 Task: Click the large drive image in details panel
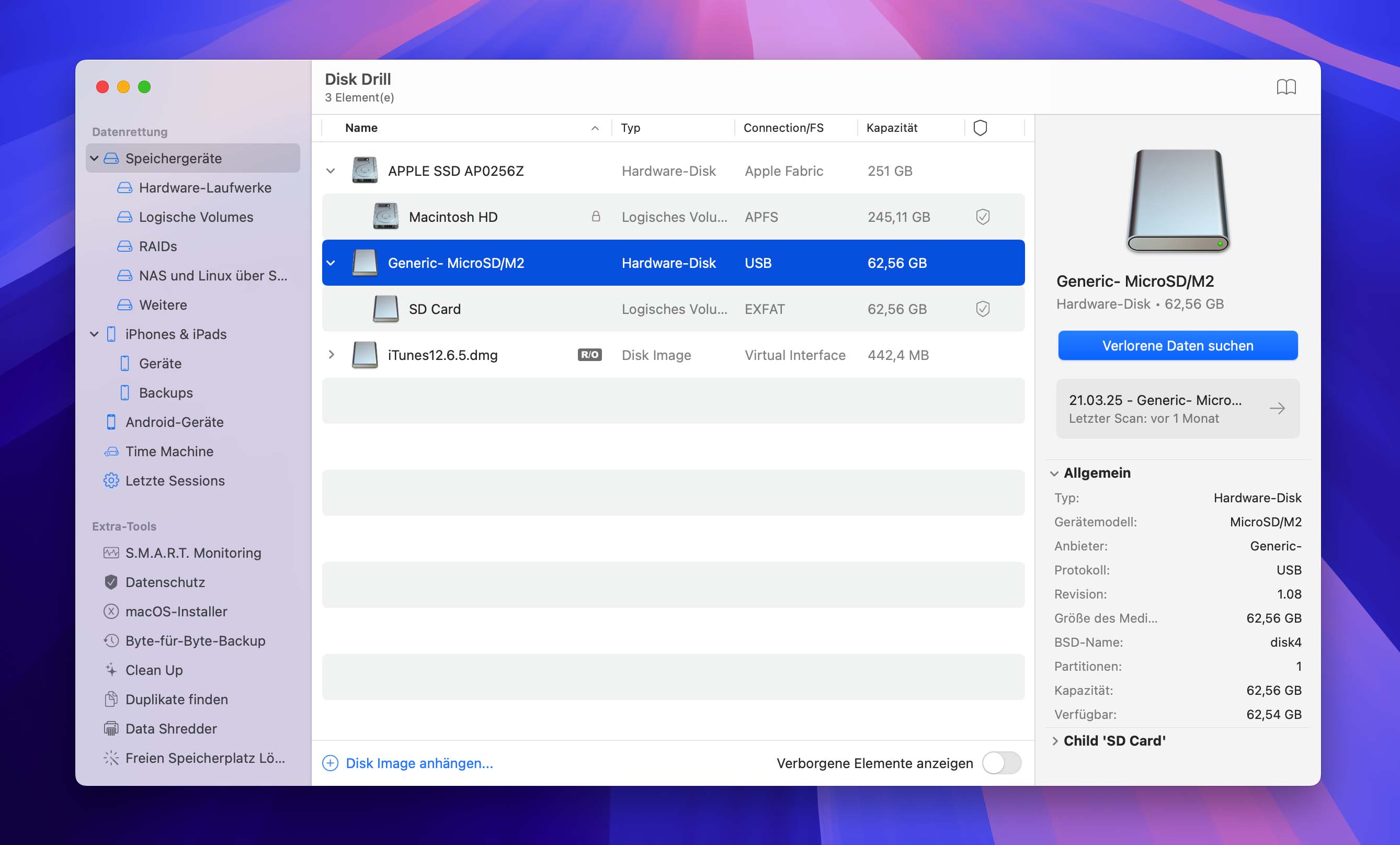1178,201
